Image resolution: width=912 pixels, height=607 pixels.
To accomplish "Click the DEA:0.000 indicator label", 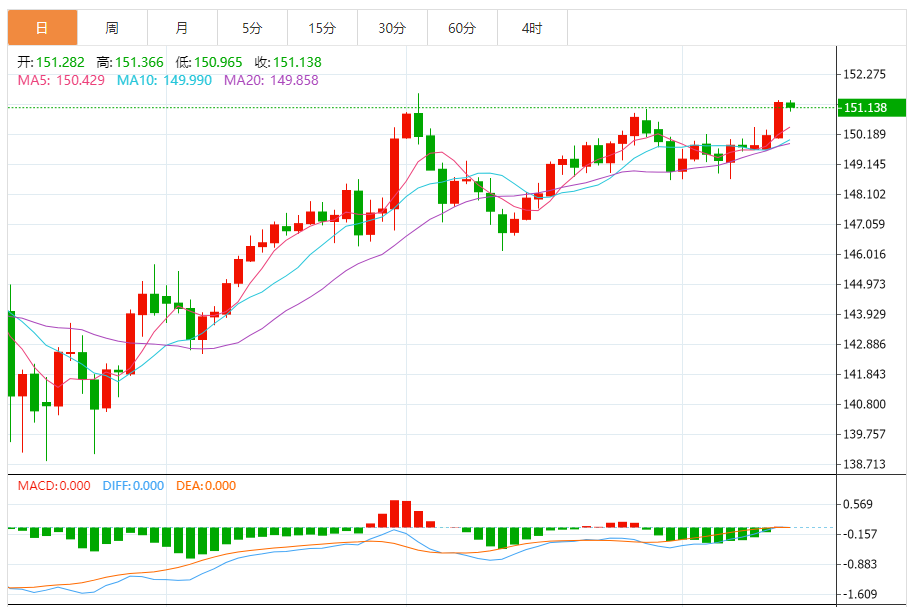I will pyautogui.click(x=206, y=486).
